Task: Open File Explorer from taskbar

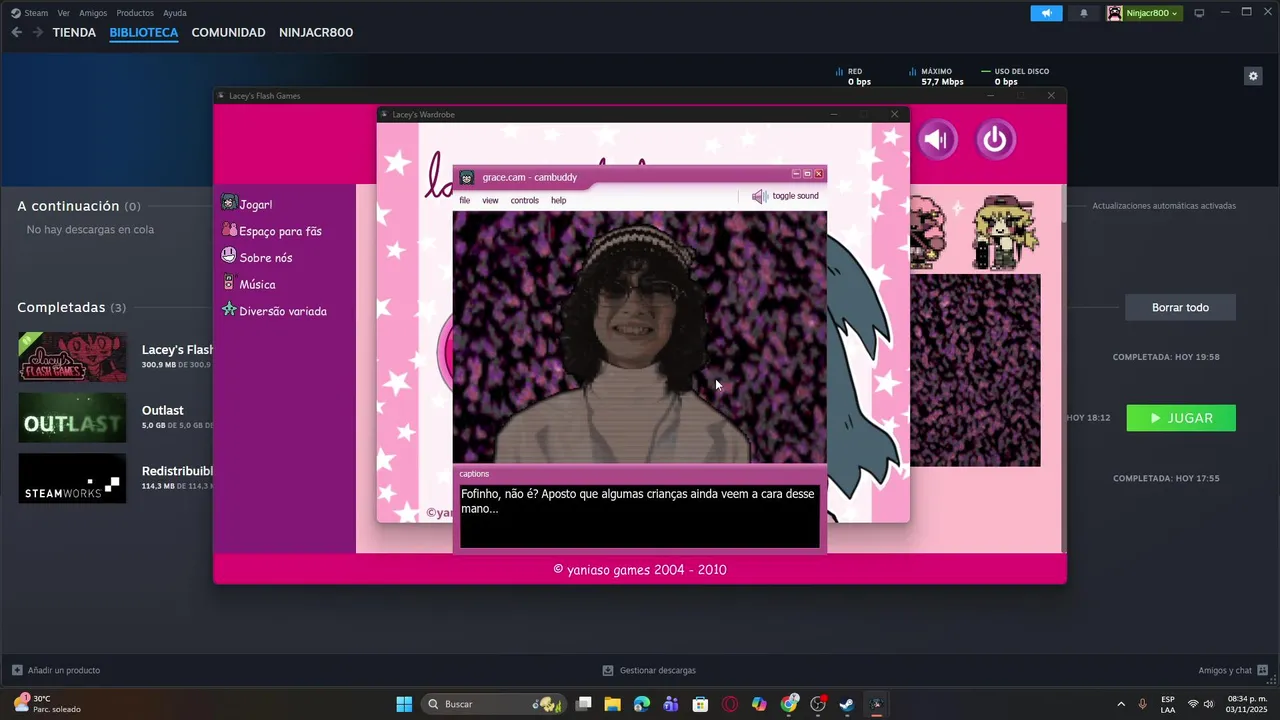Action: point(612,704)
